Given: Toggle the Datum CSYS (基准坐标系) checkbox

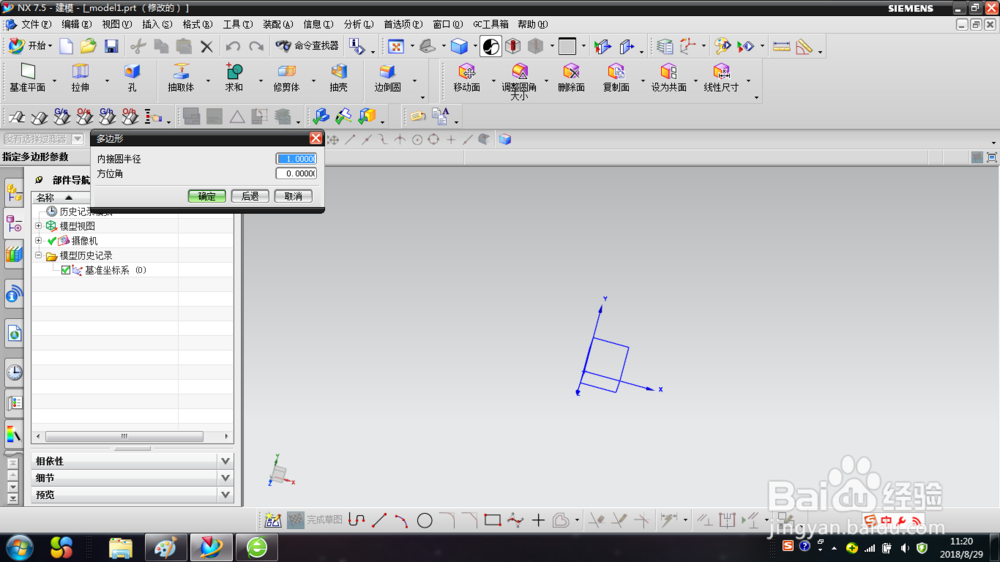Looking at the screenshot, I should [66, 270].
